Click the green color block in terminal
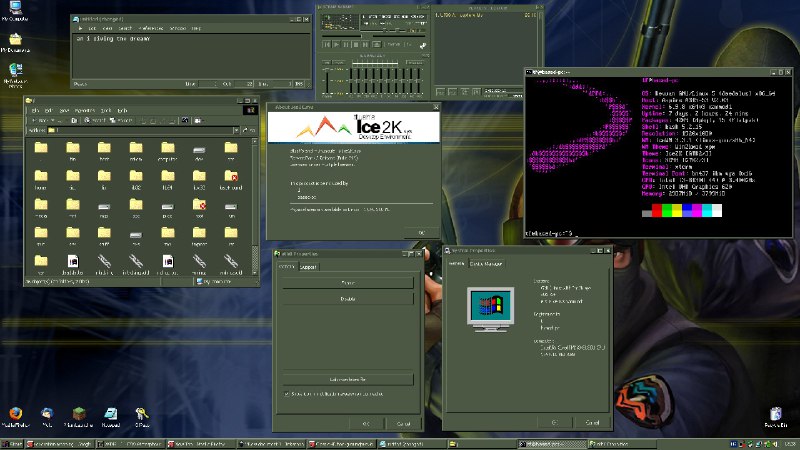This screenshot has height=450, width=800. coord(667,210)
